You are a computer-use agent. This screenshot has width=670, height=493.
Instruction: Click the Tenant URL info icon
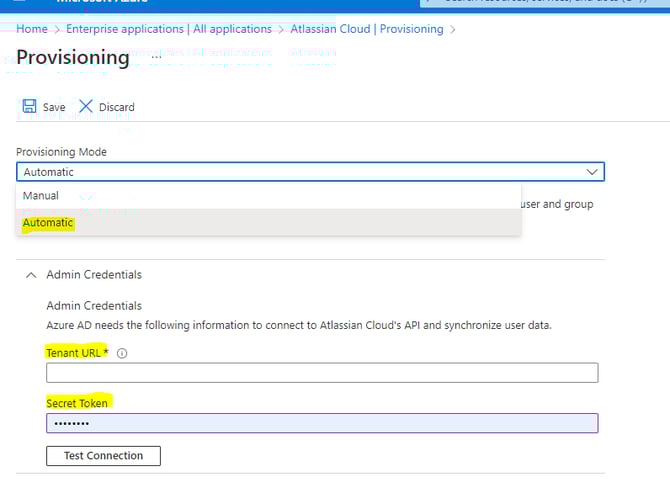[x=122, y=353]
